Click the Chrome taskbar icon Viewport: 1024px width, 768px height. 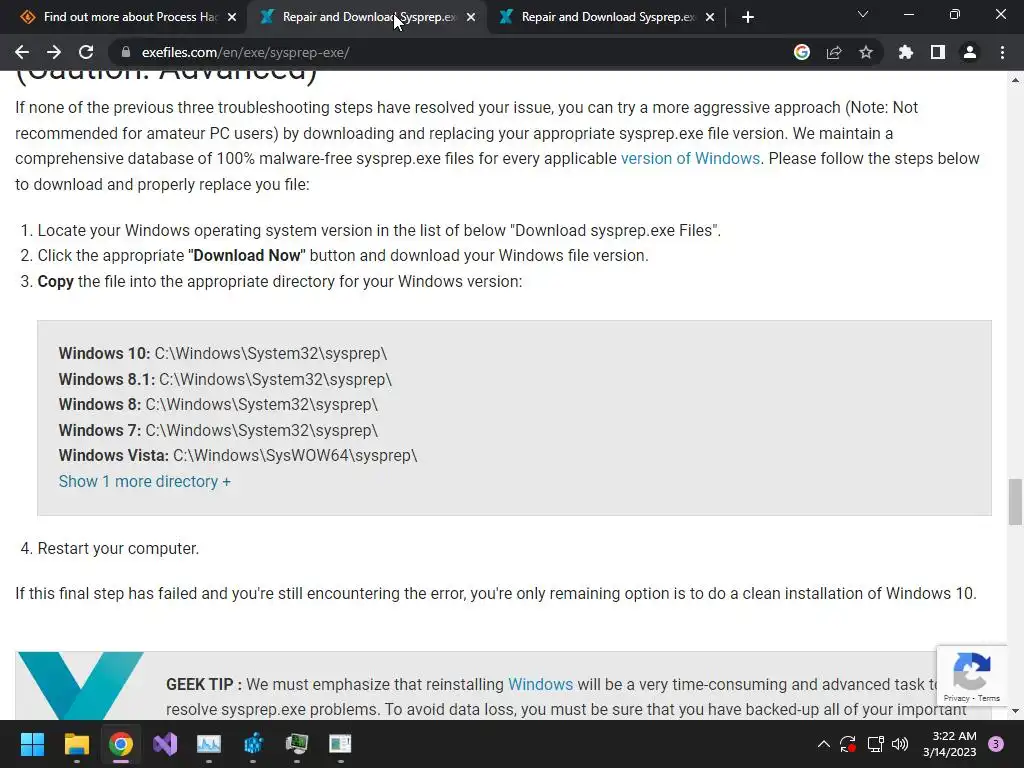121,744
